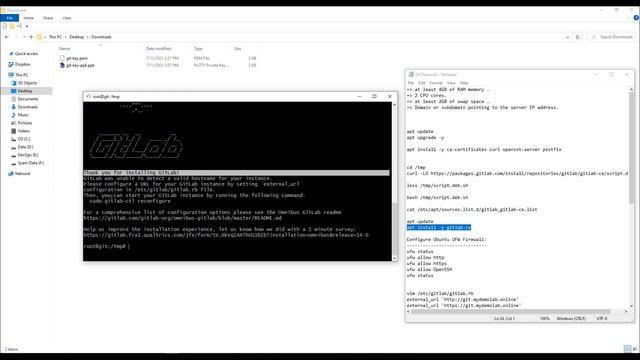Select DevOps (E:) drive in navigation pane
This screenshot has width=640, height=360.
click(x=28, y=155)
